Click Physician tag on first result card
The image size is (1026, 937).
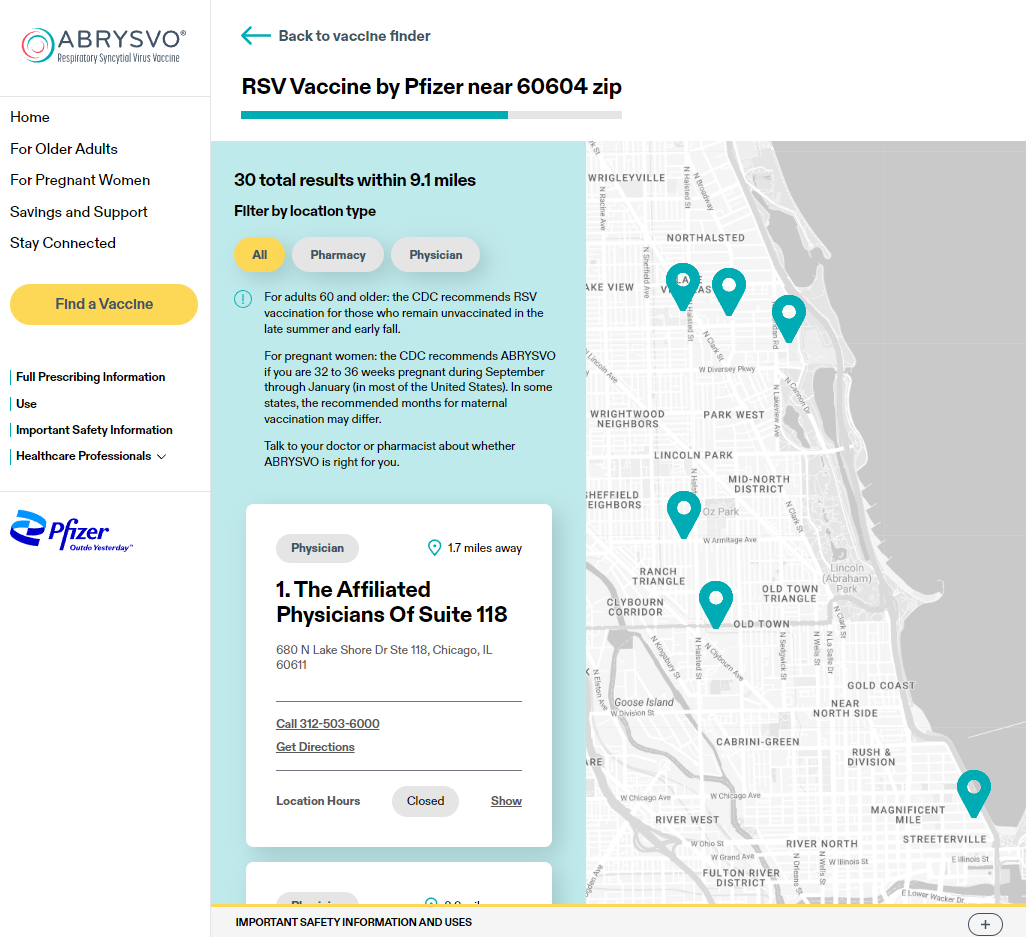coord(317,548)
